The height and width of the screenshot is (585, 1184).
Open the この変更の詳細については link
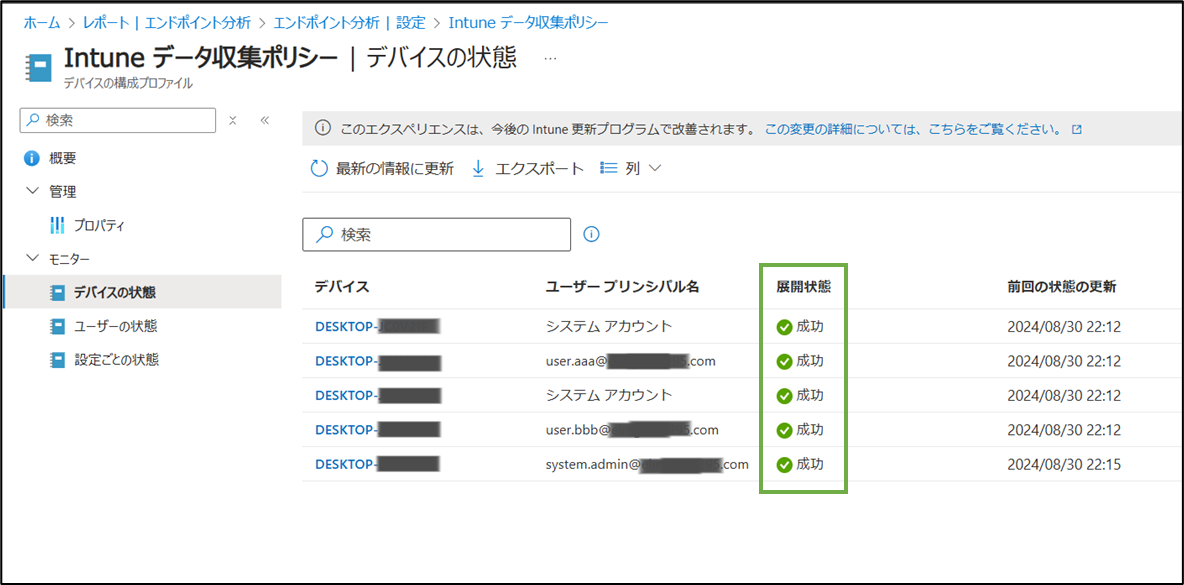pyautogui.click(x=916, y=128)
